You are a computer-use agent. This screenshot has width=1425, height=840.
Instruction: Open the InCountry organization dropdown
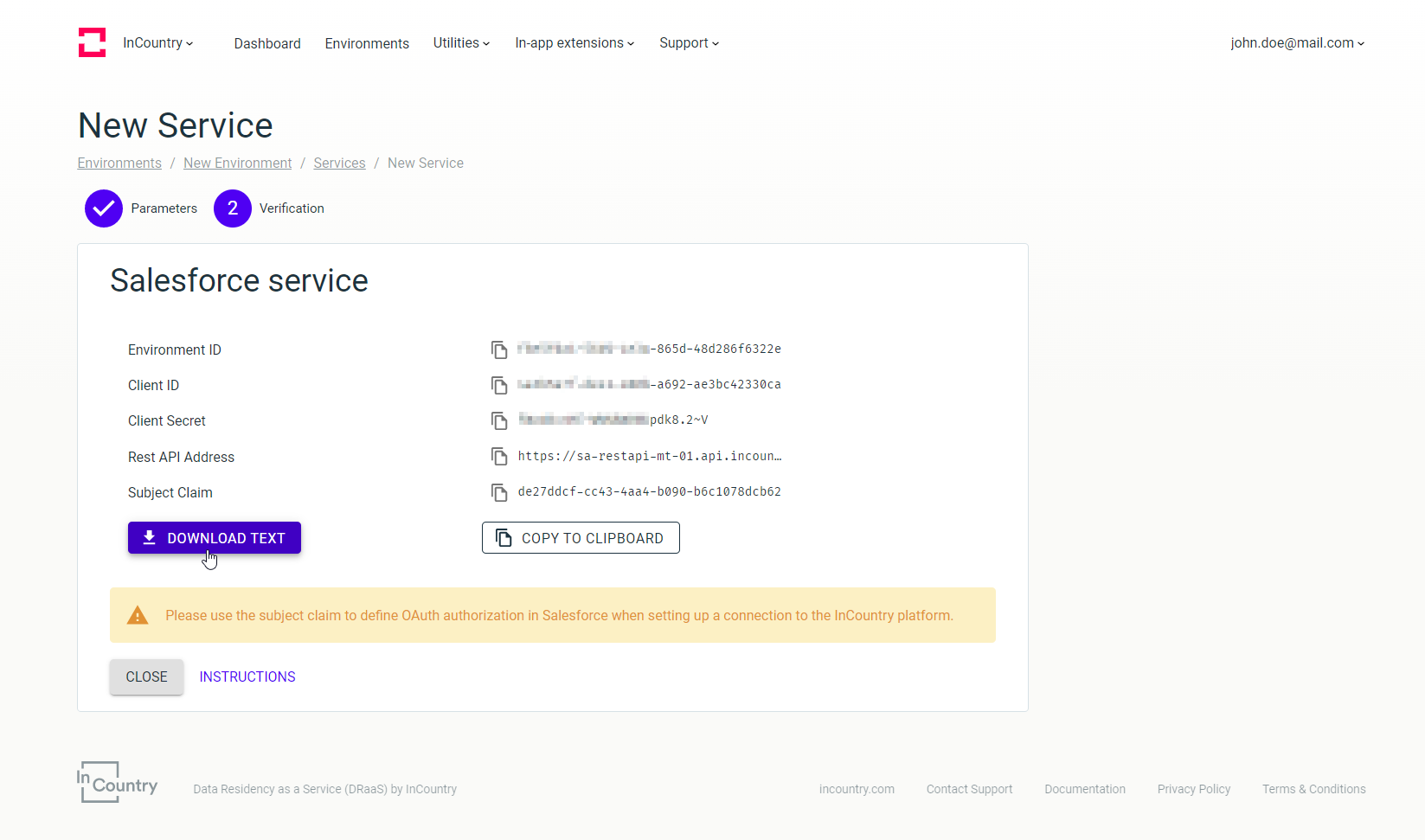click(x=158, y=43)
